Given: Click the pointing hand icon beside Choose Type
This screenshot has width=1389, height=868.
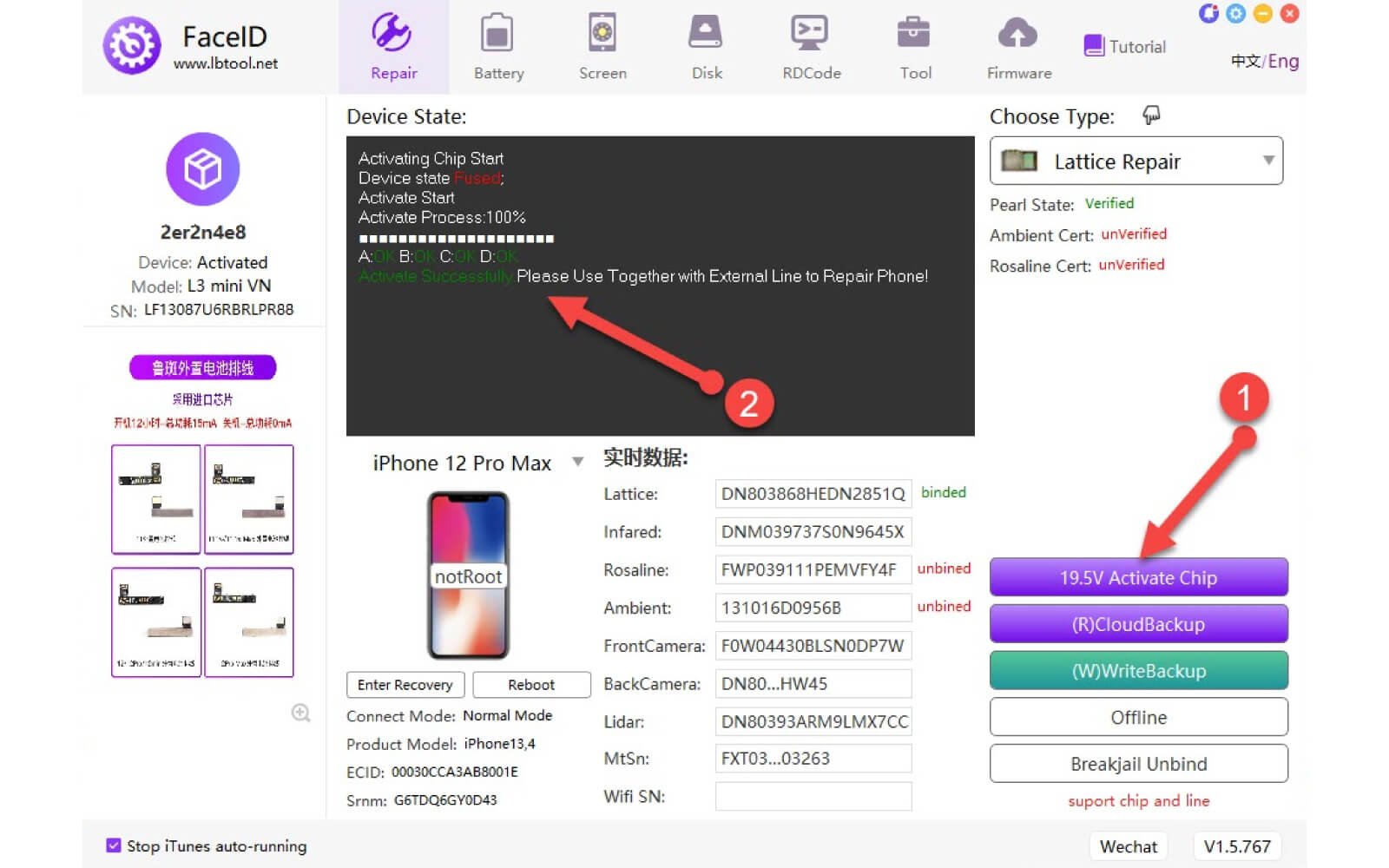Looking at the screenshot, I should point(1151,115).
